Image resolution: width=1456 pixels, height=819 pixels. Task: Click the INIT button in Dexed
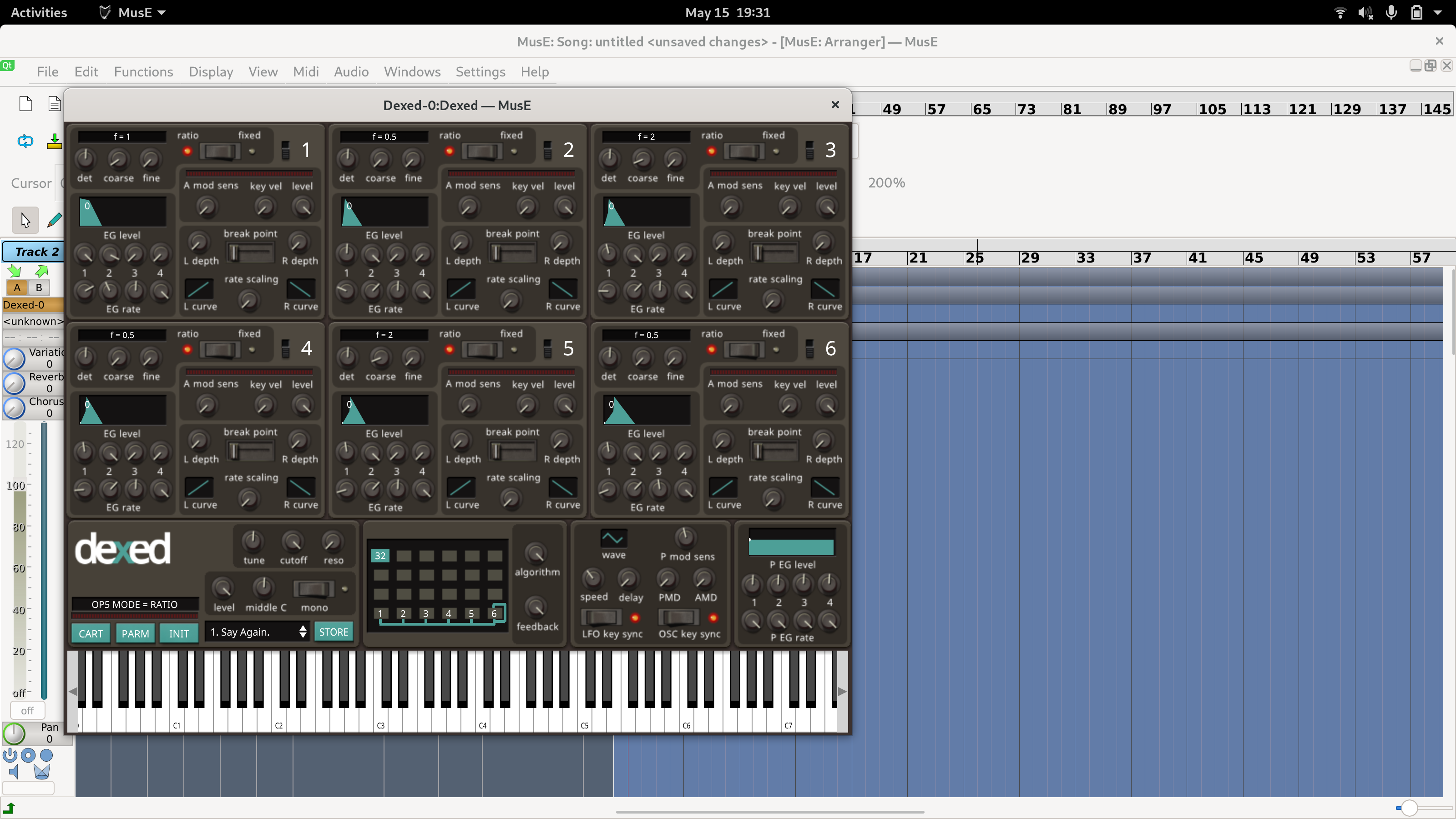179,633
